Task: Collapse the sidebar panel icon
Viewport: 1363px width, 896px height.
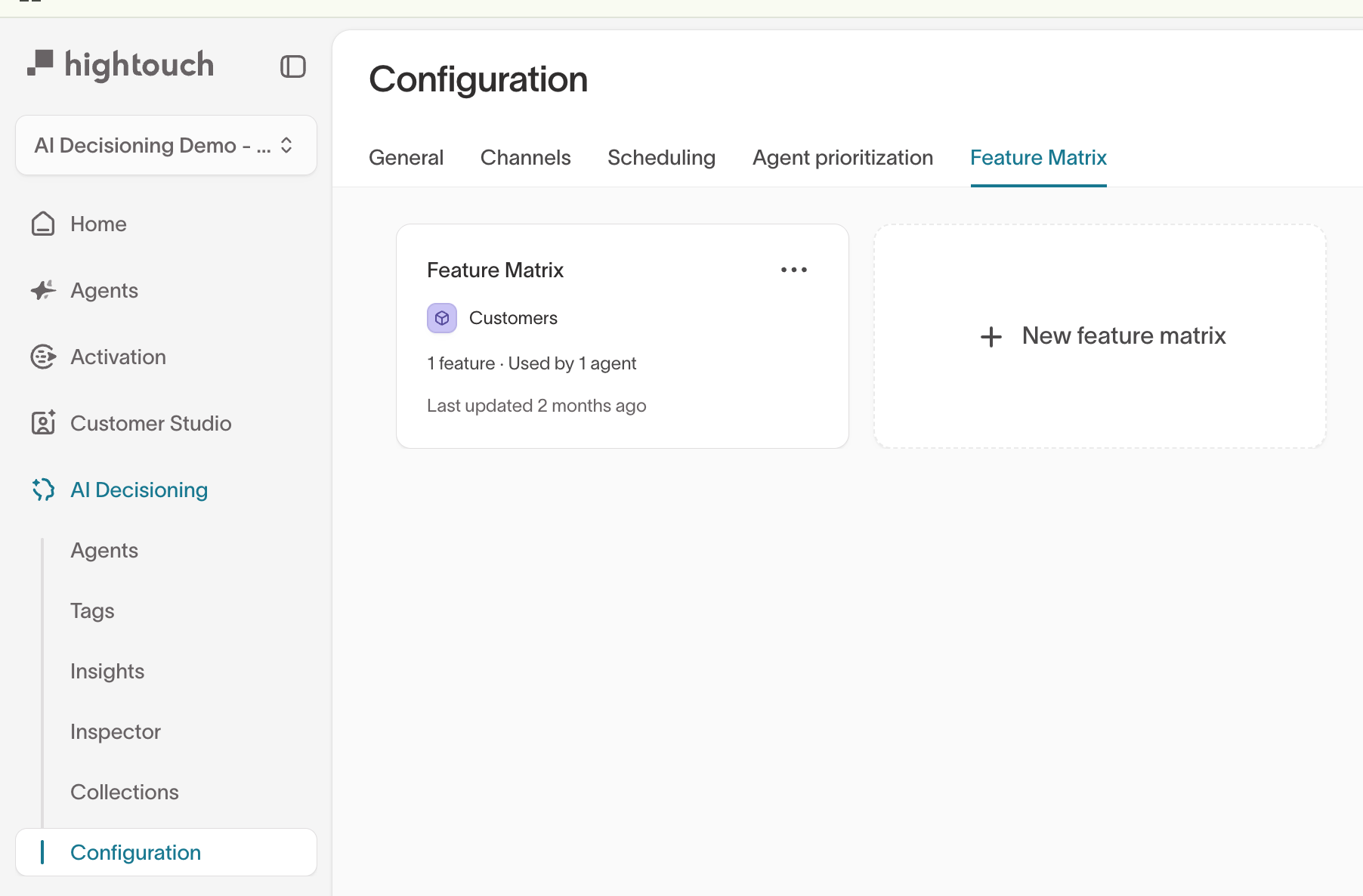Action: tap(293, 66)
